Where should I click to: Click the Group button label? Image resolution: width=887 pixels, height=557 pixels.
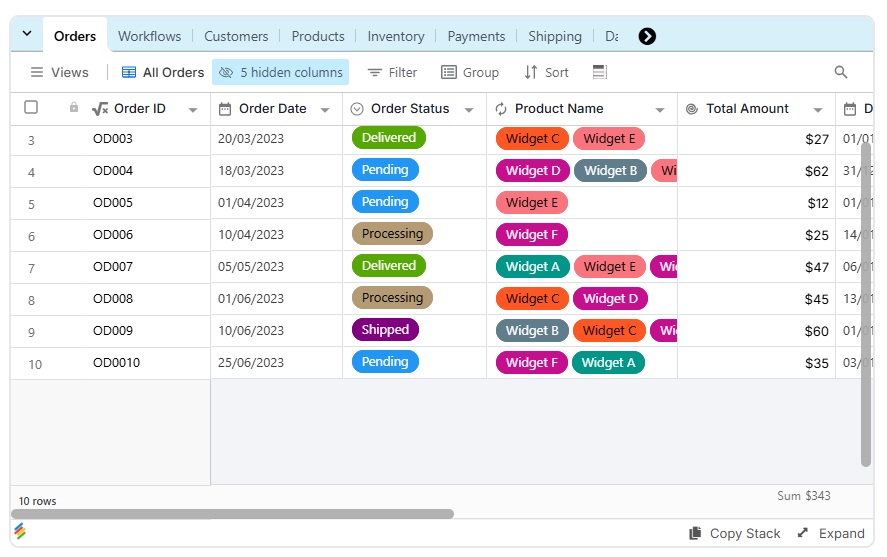pos(481,72)
